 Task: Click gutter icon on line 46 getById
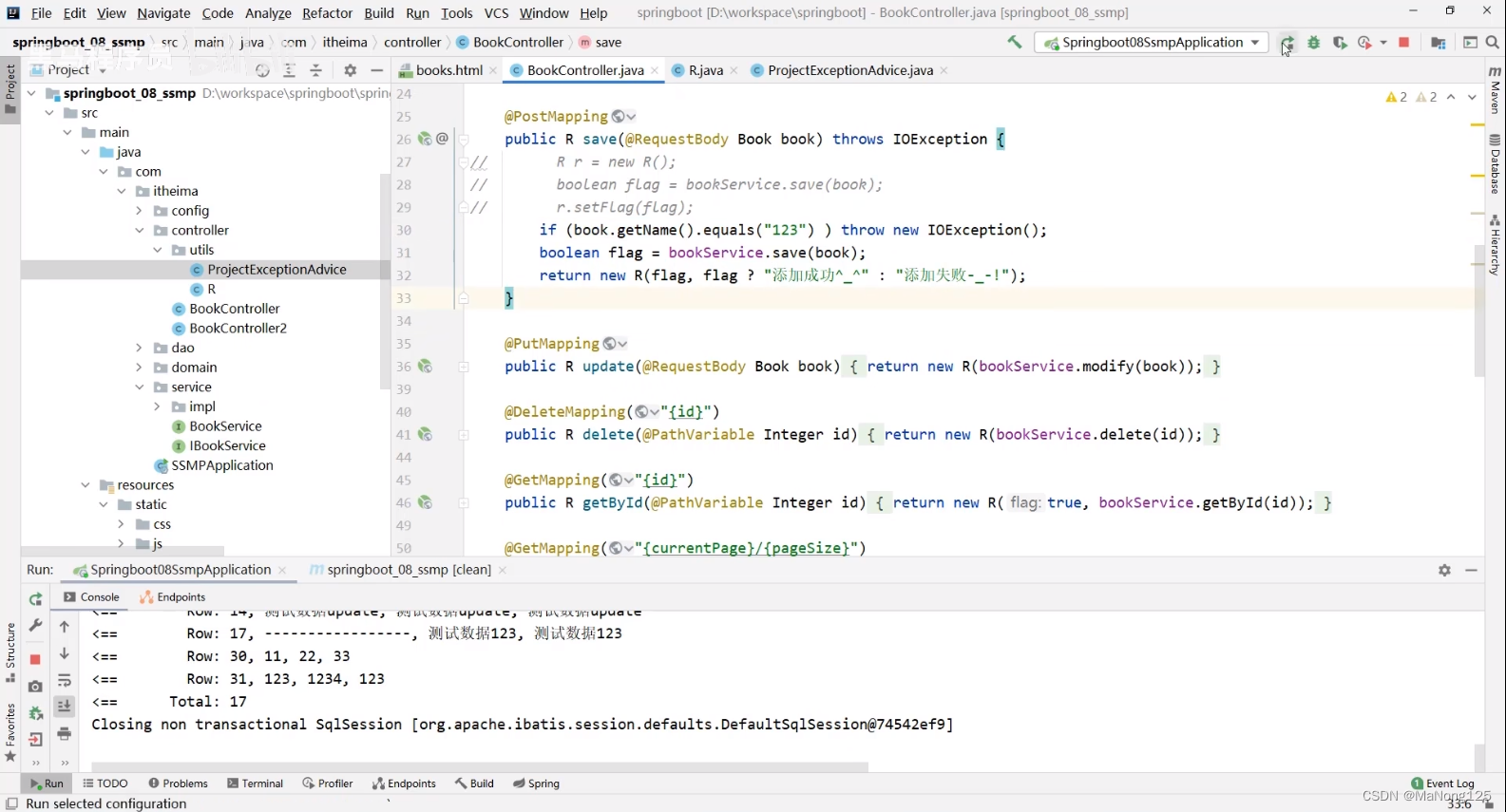pyautogui.click(x=425, y=503)
